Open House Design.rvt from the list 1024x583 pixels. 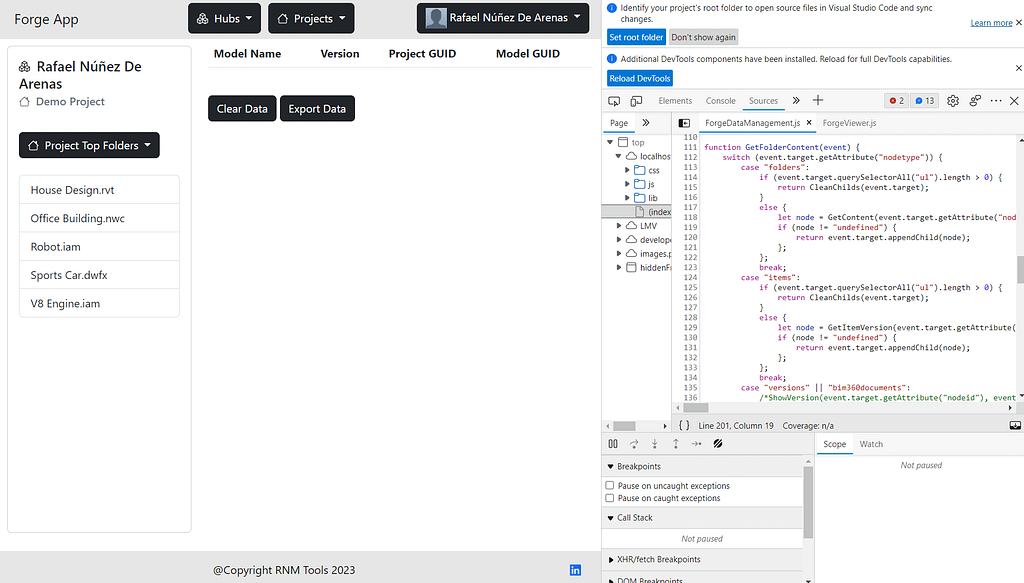[x=99, y=190]
